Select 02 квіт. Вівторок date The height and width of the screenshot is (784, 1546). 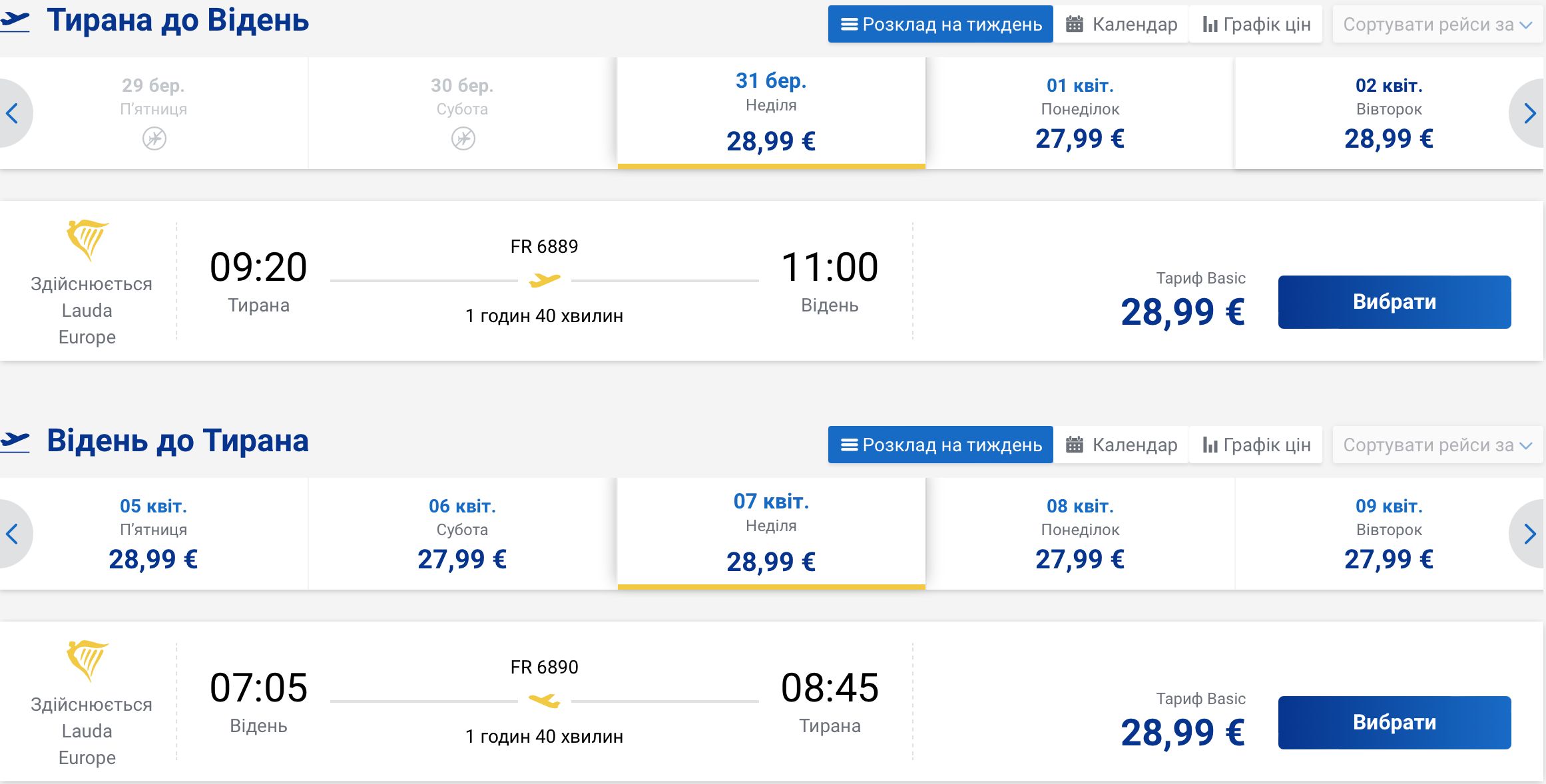tap(1389, 113)
